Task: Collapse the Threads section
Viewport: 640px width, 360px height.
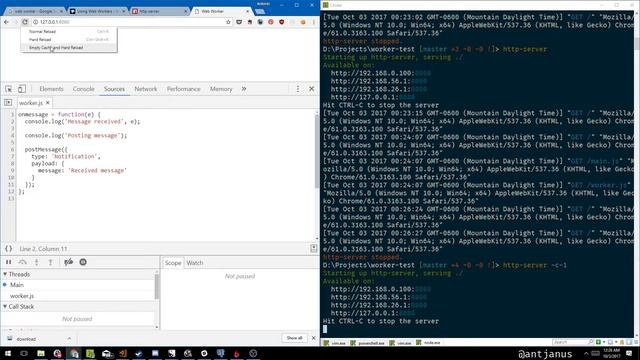Action: [5, 274]
